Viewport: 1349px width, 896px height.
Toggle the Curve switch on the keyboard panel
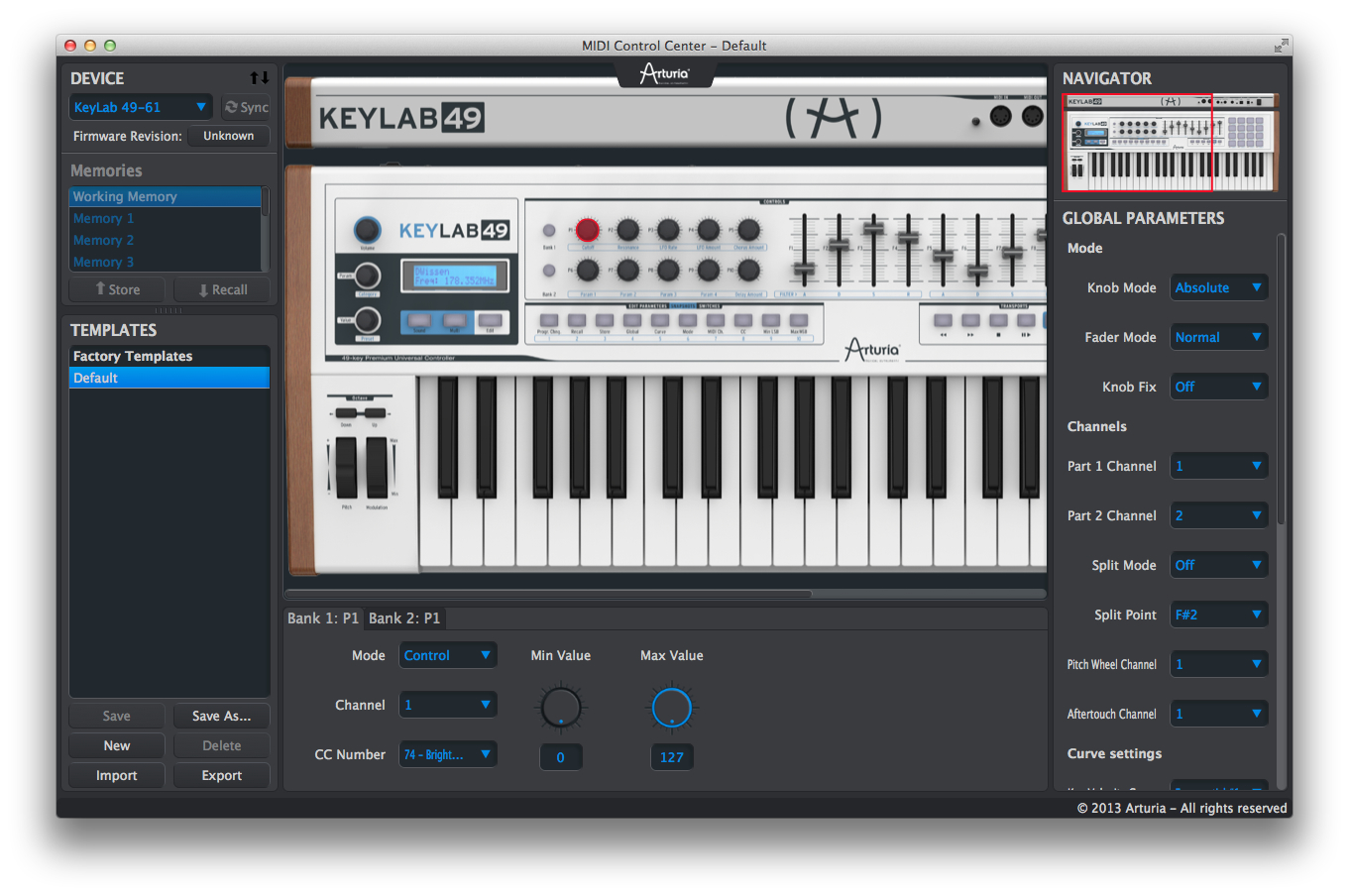point(659,319)
